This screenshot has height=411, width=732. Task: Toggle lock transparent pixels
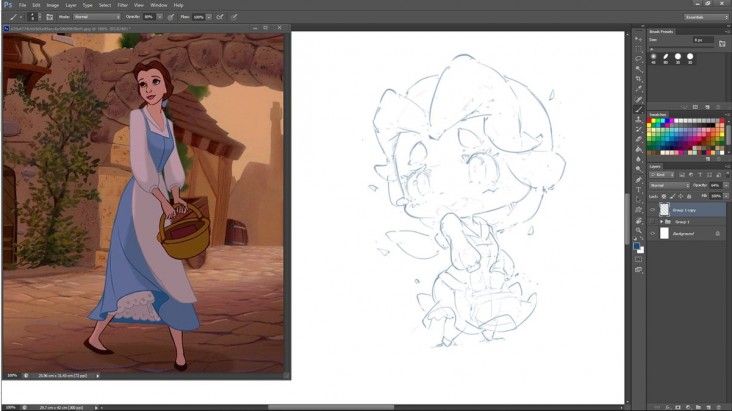coord(664,196)
